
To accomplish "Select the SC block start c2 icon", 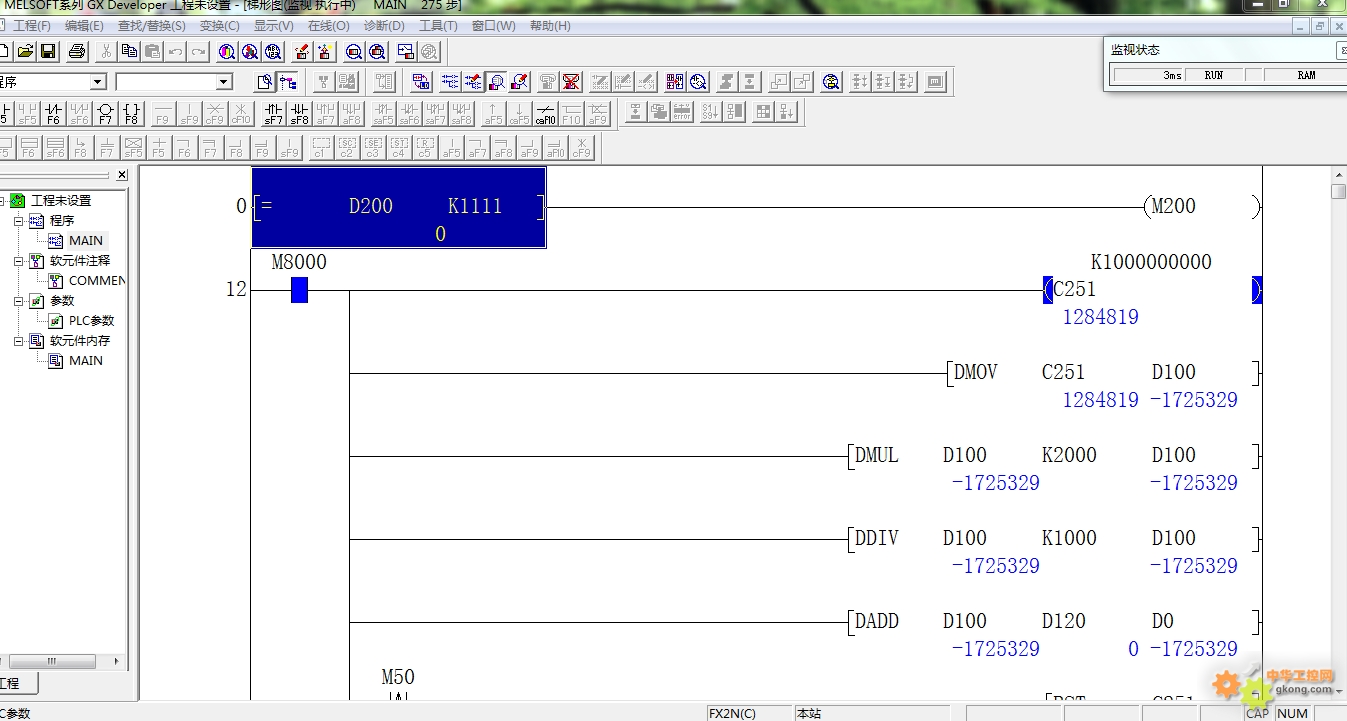I will [x=346, y=149].
